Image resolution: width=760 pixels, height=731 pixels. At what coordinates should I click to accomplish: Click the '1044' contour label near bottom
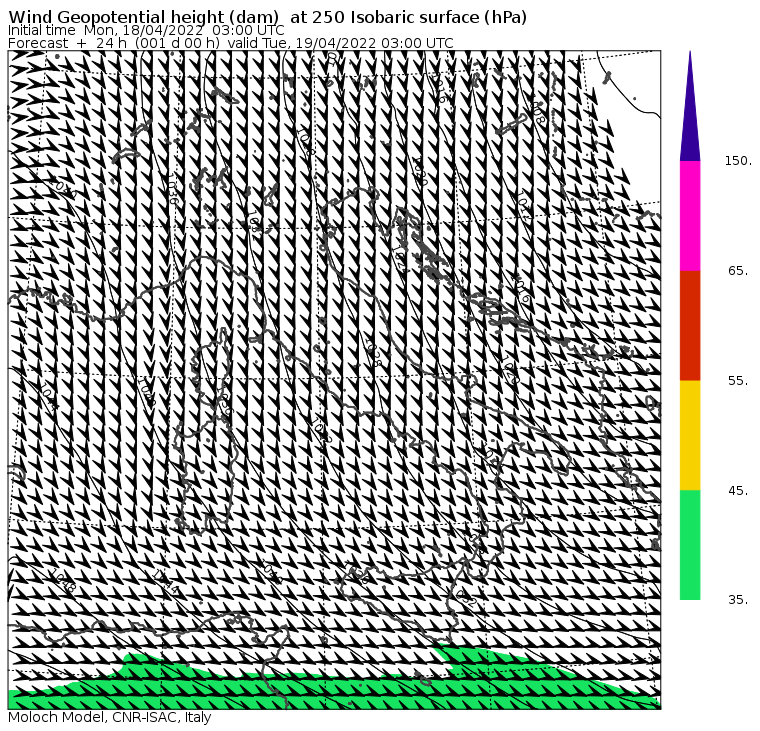165,583
